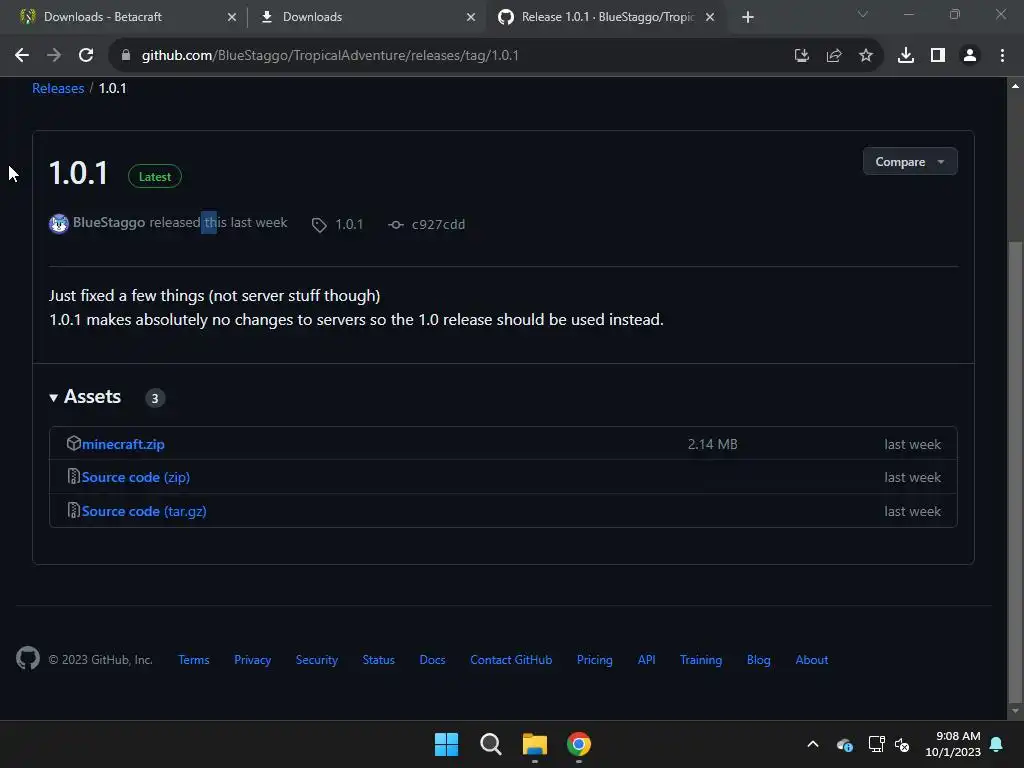Open the Blog footer link

click(x=759, y=660)
